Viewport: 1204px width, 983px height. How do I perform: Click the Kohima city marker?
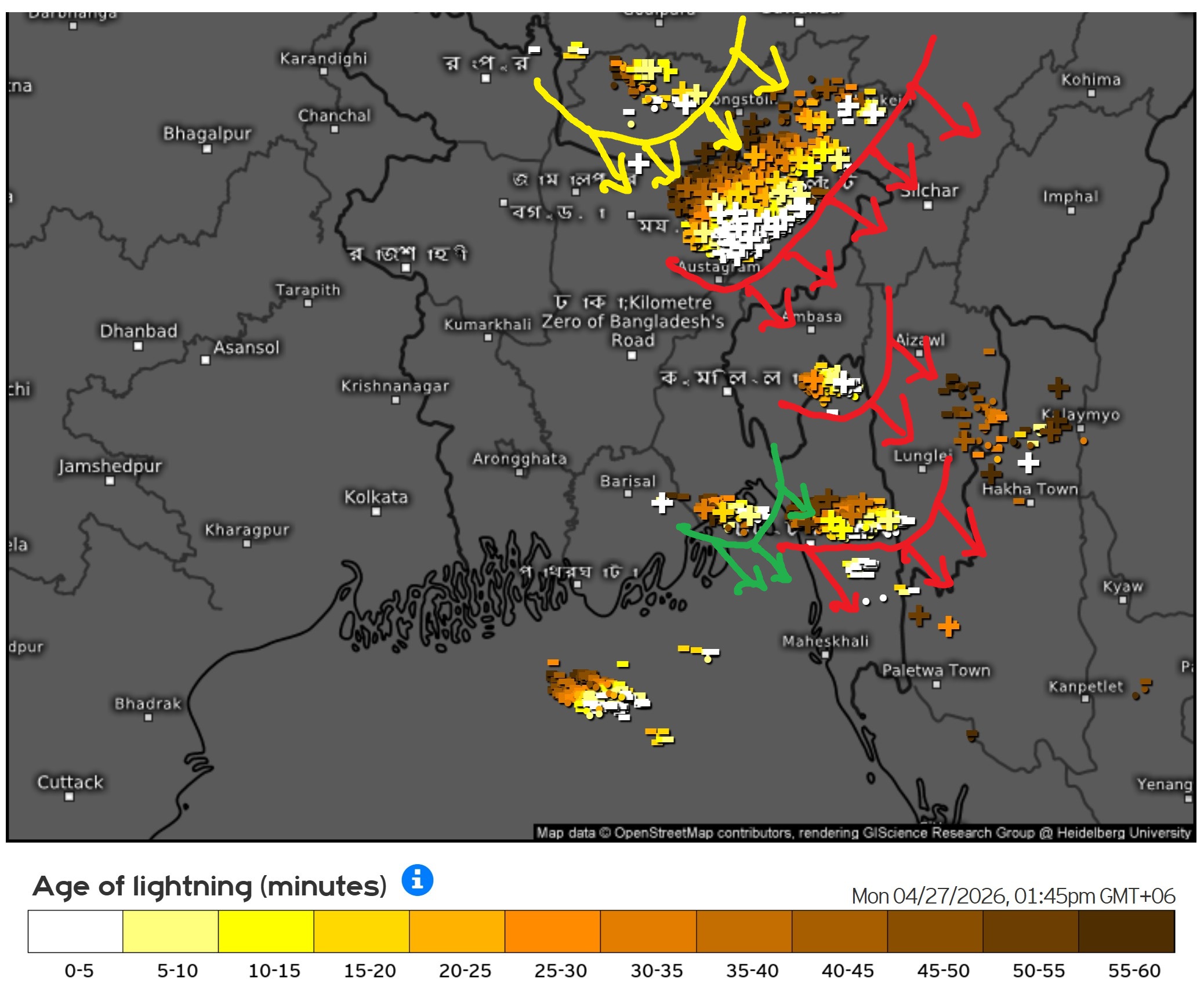click(1091, 93)
